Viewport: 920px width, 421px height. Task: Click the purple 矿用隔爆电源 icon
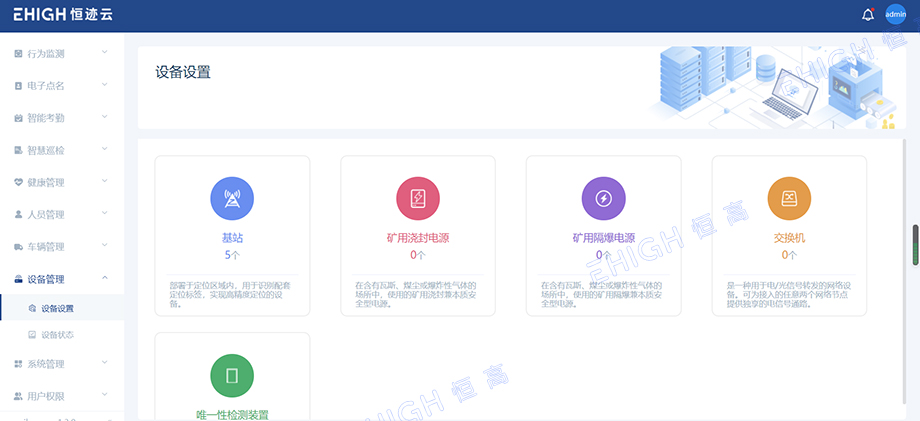coord(603,199)
